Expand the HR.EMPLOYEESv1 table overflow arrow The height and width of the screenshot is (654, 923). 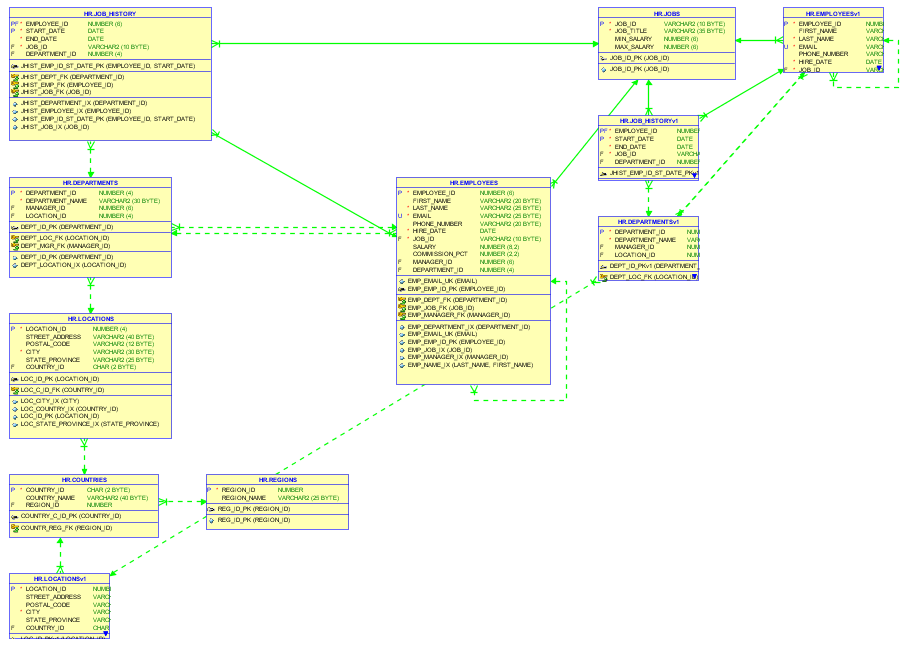(879, 69)
